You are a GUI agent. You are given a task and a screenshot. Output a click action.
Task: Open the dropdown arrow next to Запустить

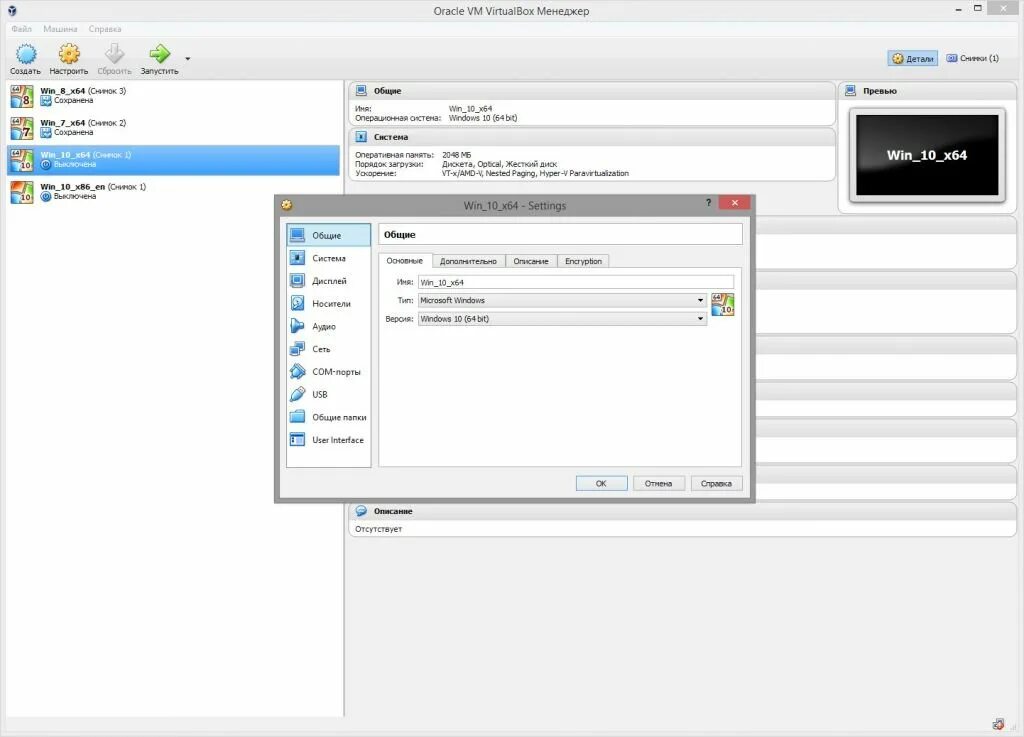click(x=187, y=59)
